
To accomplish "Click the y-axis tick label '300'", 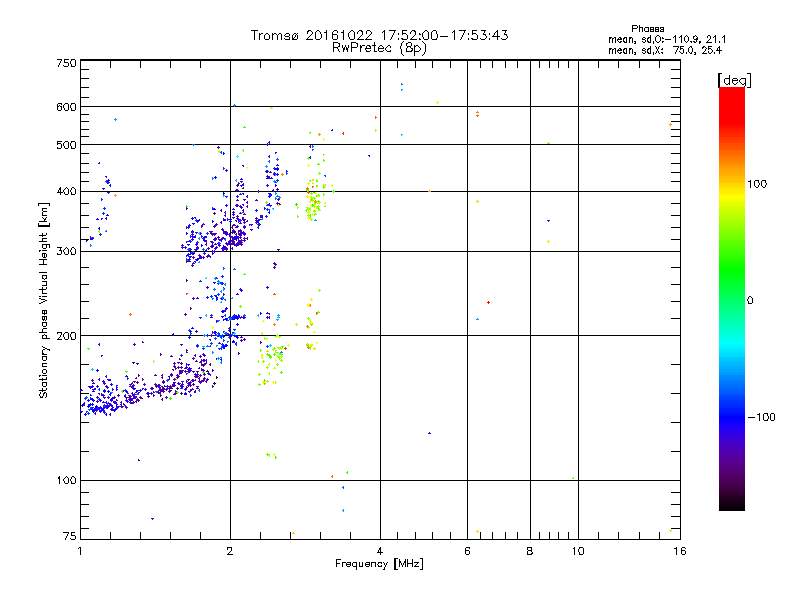I will [x=67, y=252].
